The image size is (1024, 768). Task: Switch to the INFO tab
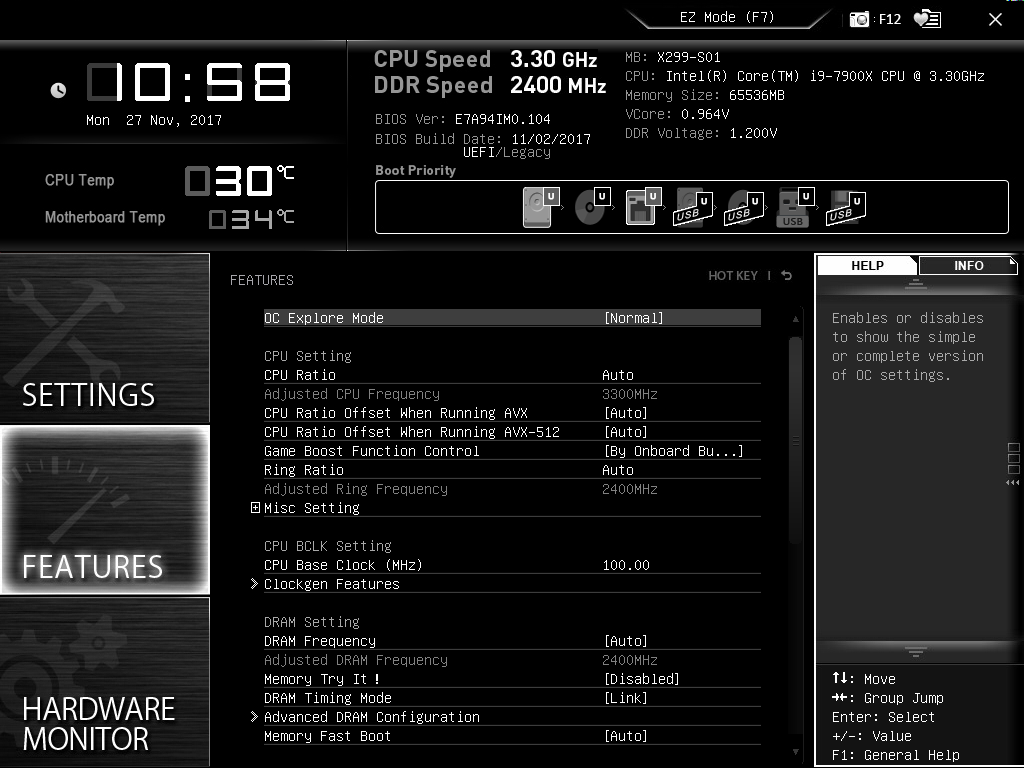(967, 265)
